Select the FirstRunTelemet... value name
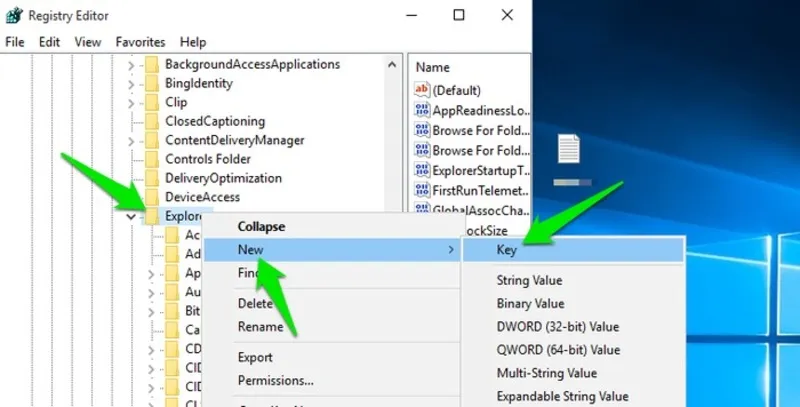The height and width of the screenshot is (407, 800). pyautogui.click(x=481, y=191)
